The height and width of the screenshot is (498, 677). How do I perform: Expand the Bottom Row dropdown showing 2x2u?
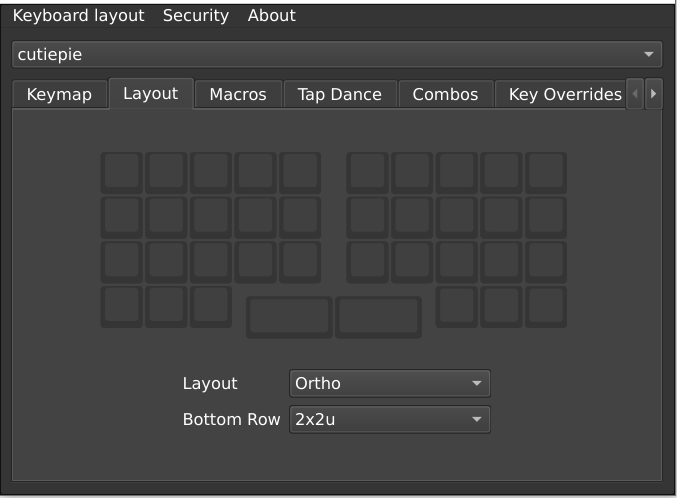pos(390,419)
